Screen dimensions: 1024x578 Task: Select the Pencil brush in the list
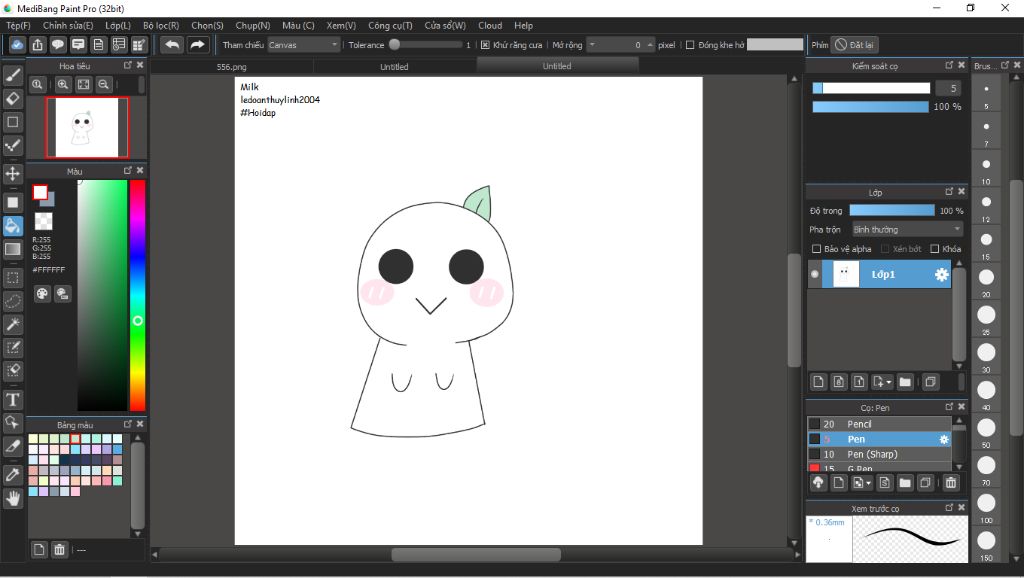tap(879, 424)
